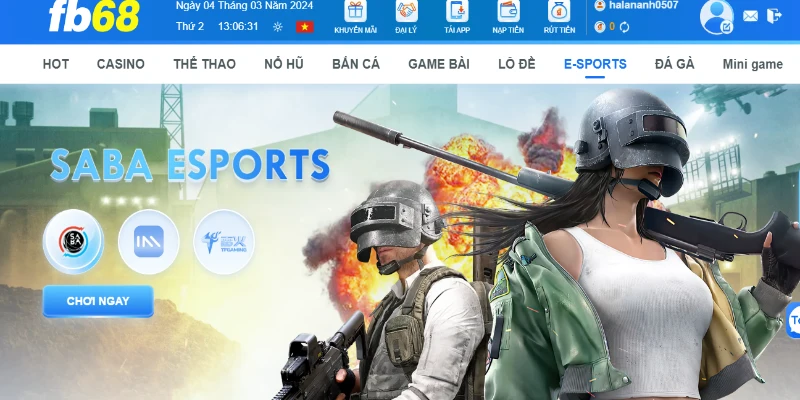Open the Mini game tab

click(x=752, y=65)
